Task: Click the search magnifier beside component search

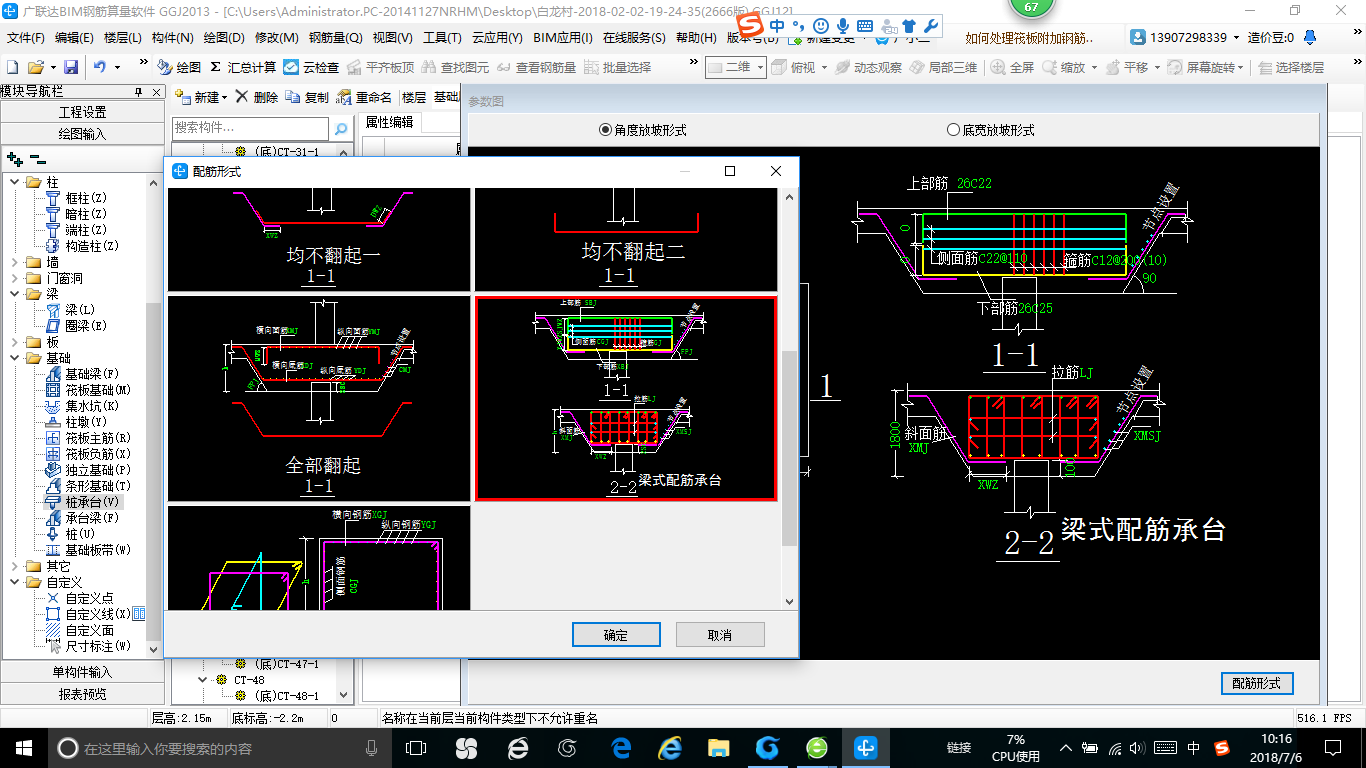Action: coord(341,128)
